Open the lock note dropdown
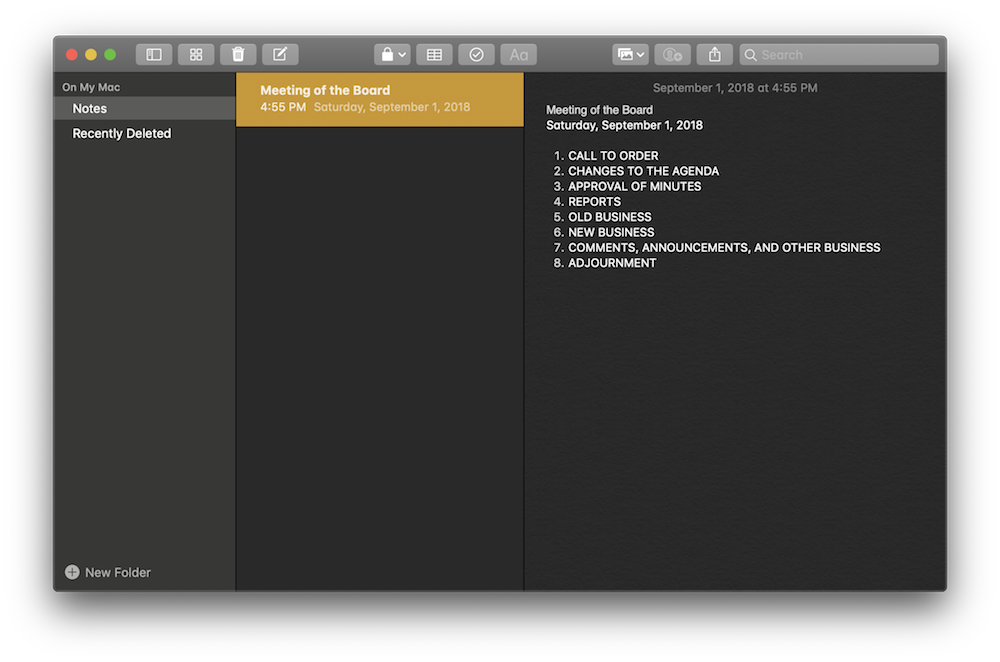This screenshot has width=1000, height=662. 392,55
